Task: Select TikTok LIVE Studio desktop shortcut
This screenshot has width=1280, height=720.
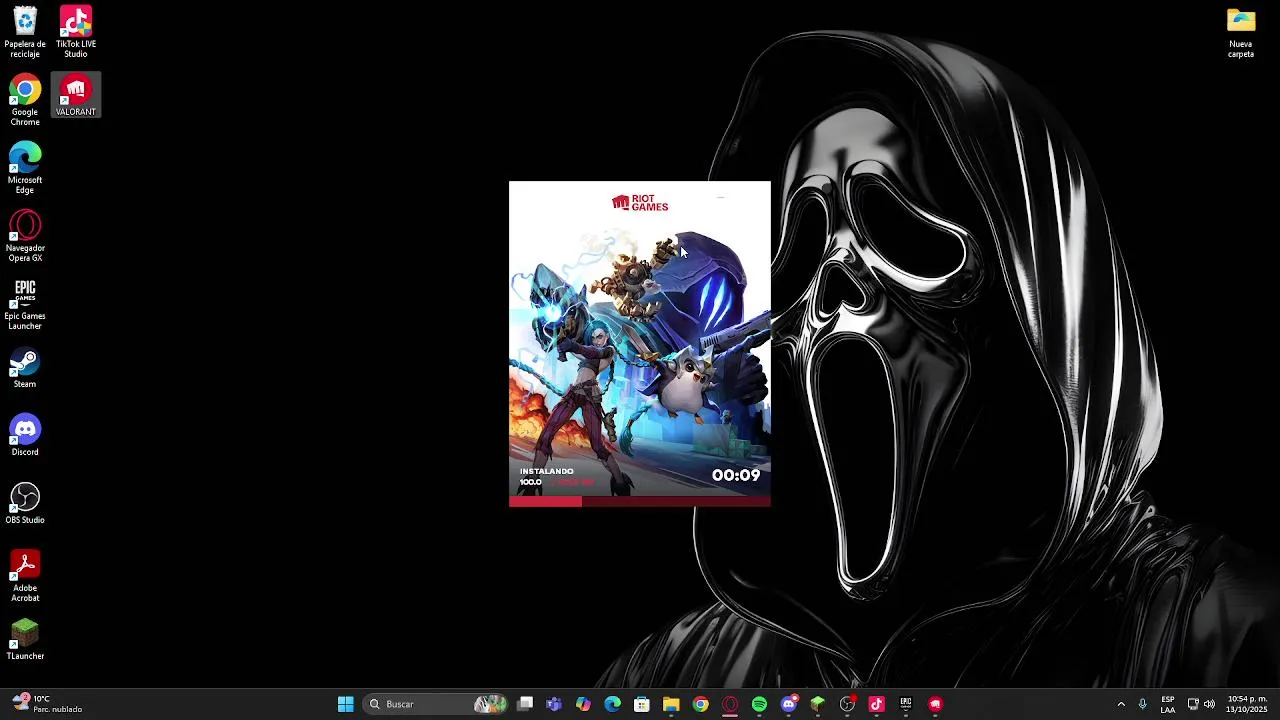Action: 76,32
